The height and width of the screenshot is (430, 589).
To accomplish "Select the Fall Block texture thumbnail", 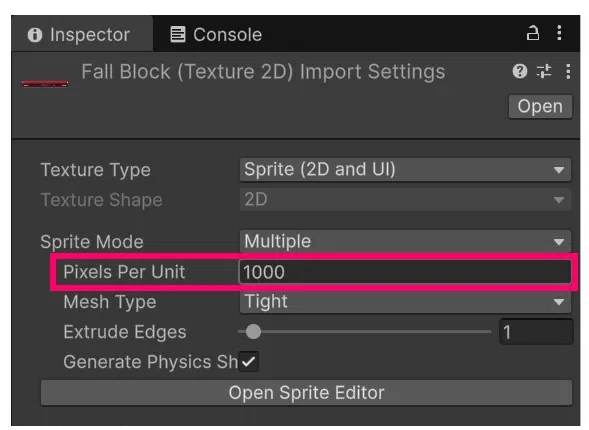I will pyautogui.click(x=45, y=84).
